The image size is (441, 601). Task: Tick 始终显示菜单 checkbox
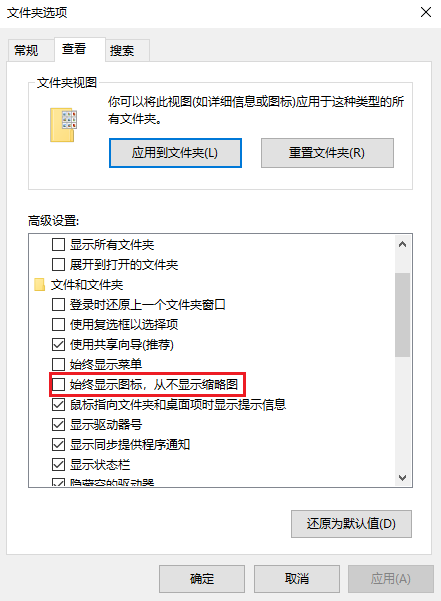(x=58, y=364)
